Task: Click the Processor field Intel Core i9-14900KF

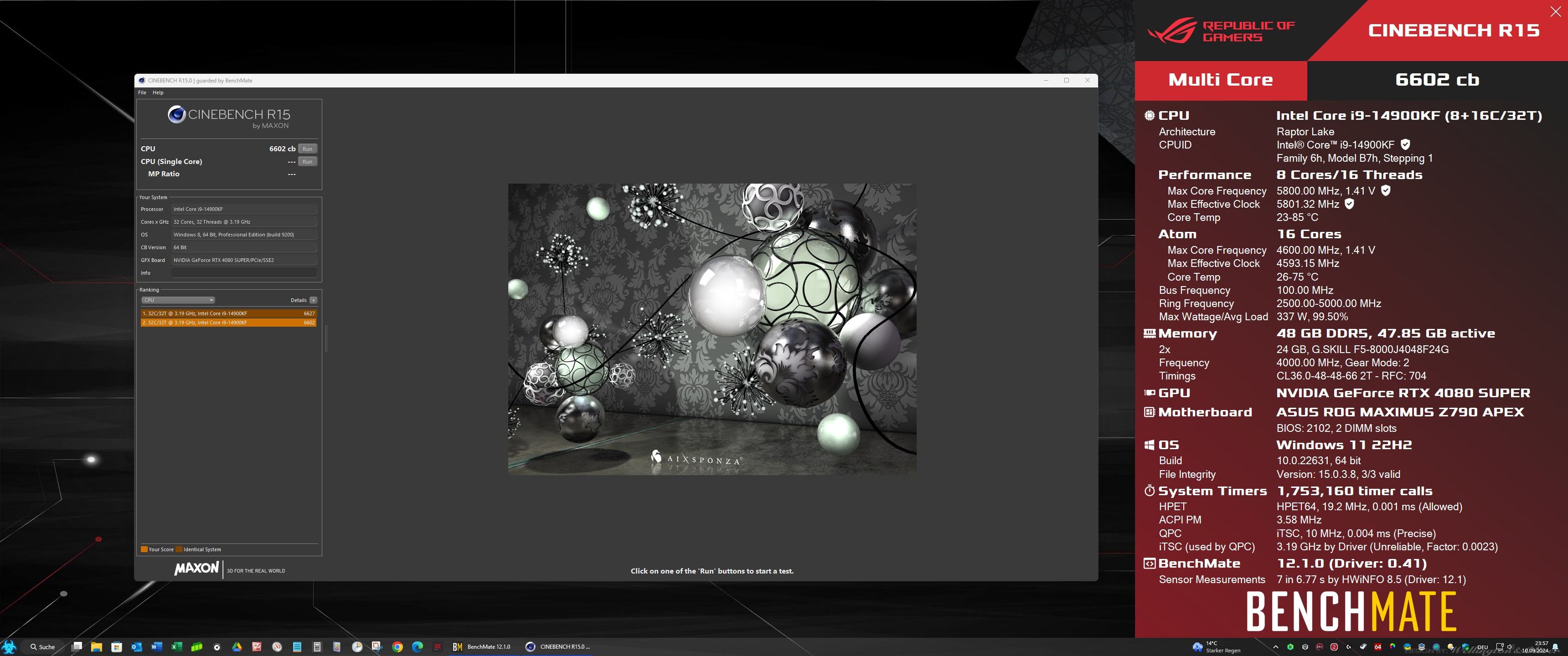Action: [x=244, y=209]
